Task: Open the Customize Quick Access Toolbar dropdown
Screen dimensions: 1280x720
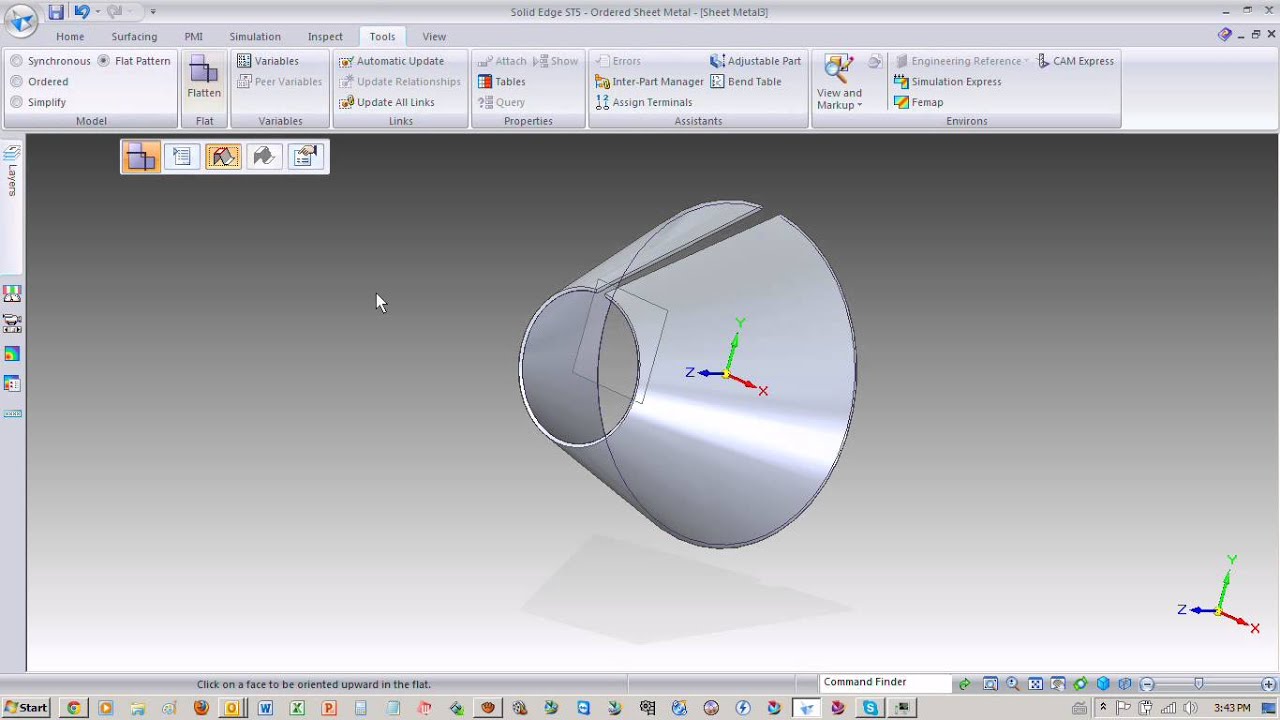Action: tap(153, 12)
